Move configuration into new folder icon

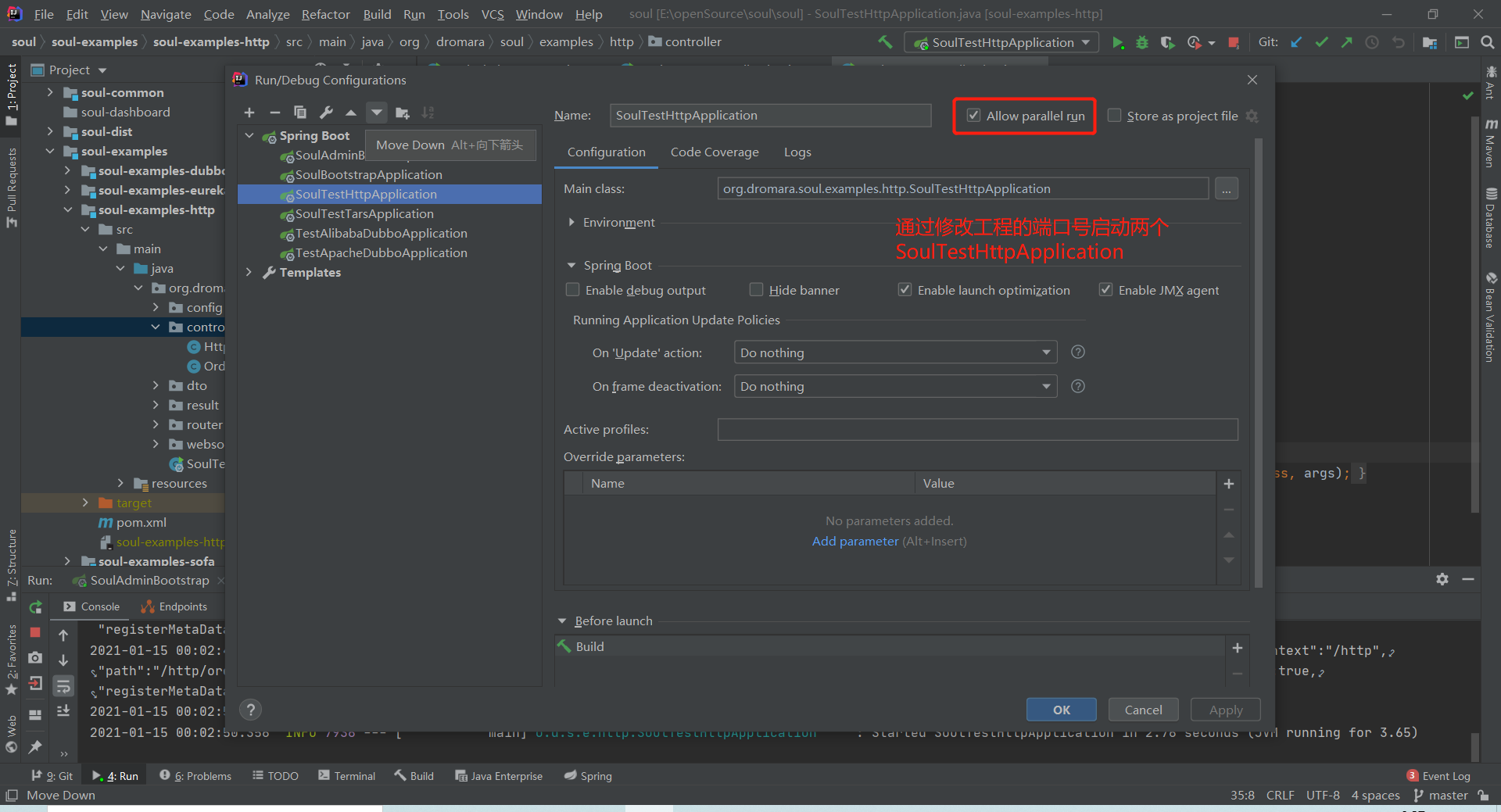(403, 113)
